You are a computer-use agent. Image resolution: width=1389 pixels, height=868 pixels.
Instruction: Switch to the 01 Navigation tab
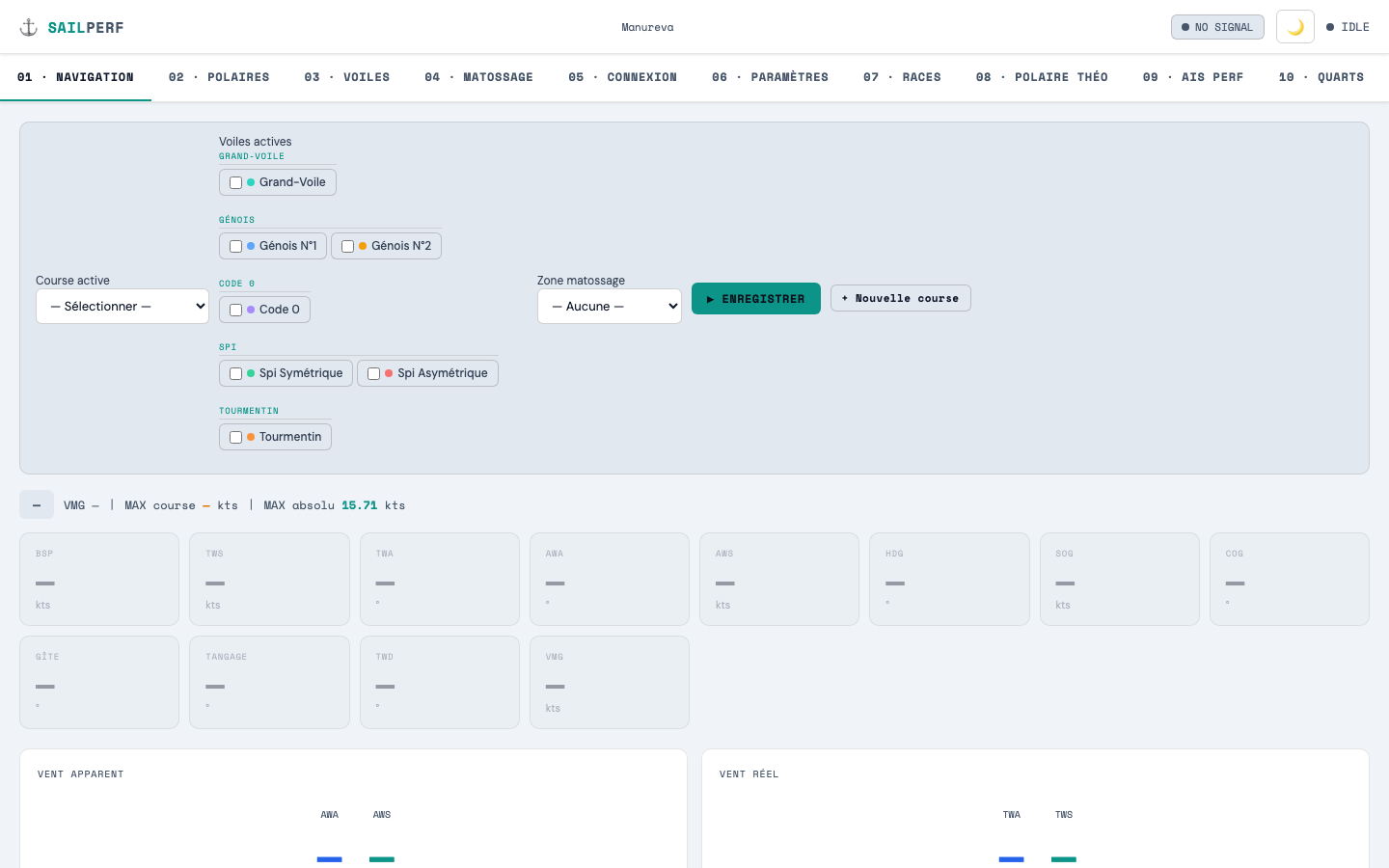point(75,77)
